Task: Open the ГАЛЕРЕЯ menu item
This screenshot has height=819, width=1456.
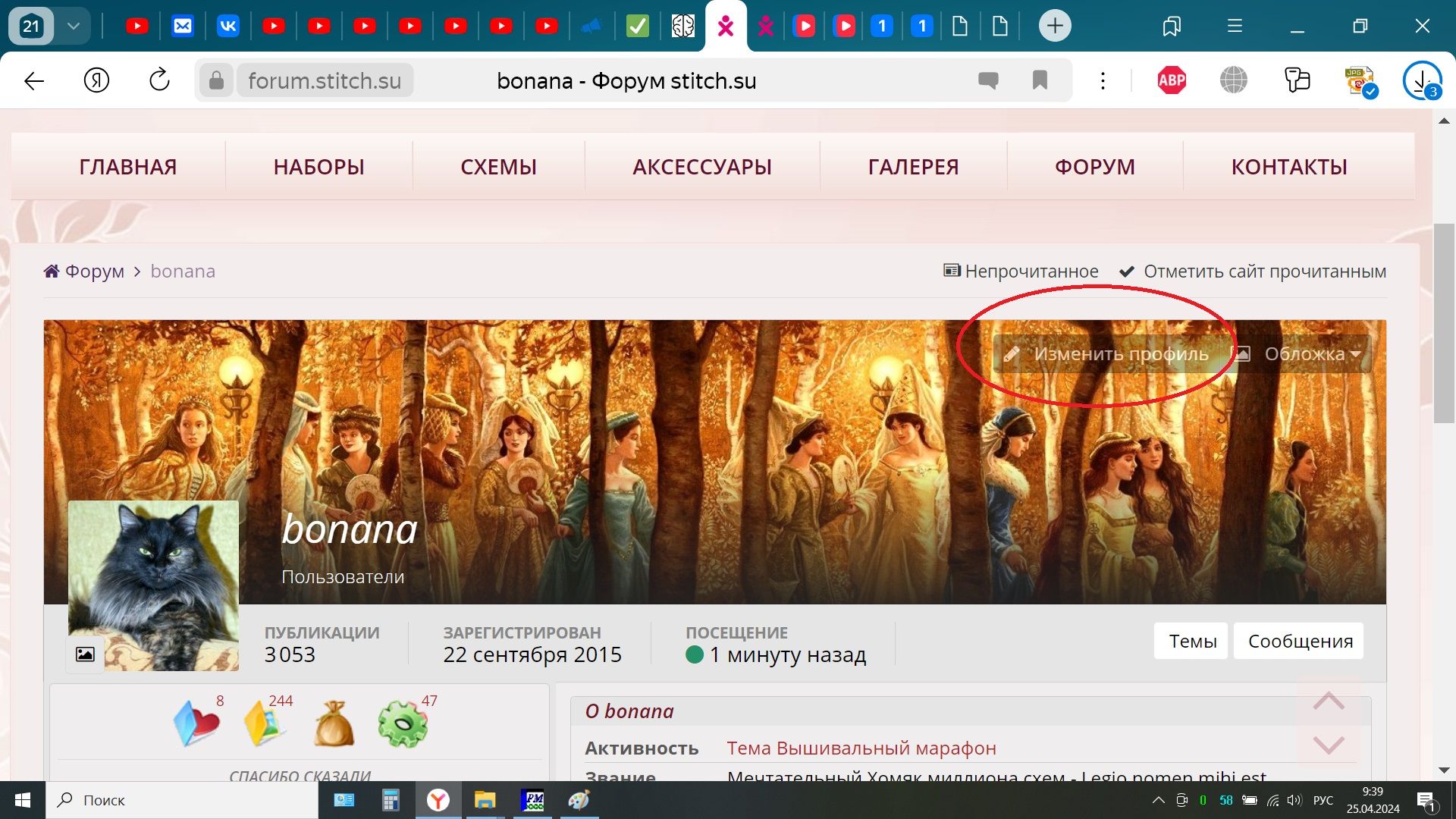Action: coord(914,167)
